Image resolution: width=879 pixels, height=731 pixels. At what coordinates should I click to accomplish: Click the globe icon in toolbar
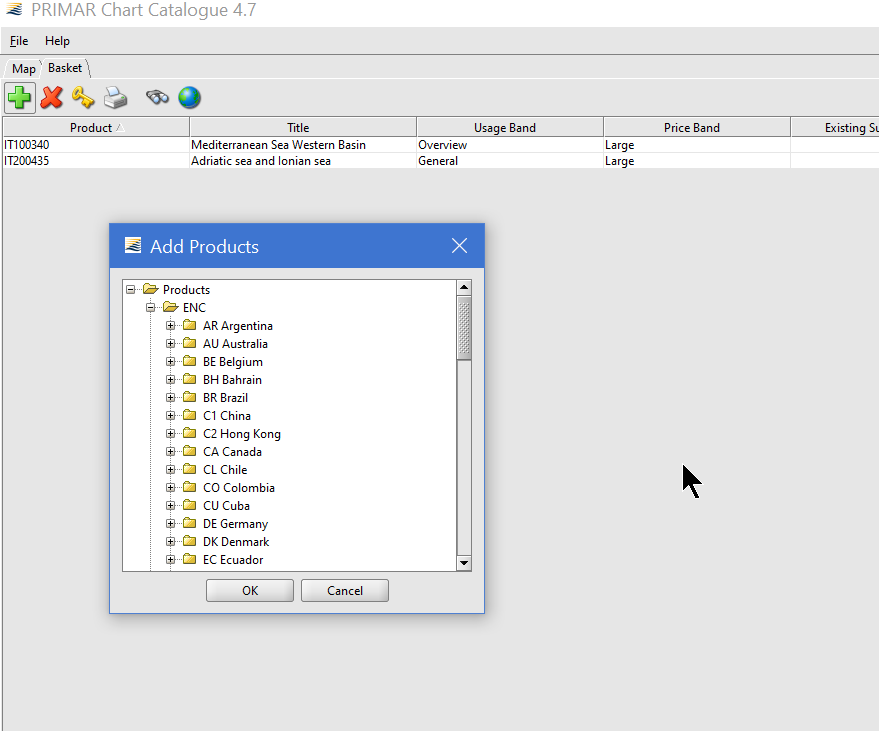click(189, 98)
